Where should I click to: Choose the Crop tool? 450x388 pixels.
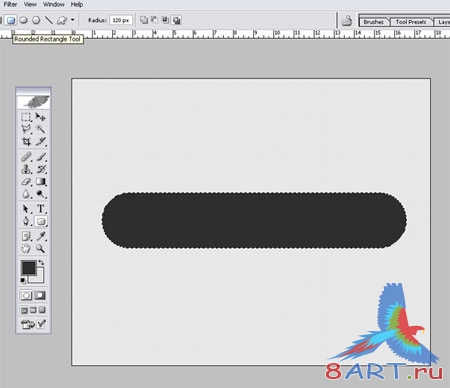click(x=26, y=142)
